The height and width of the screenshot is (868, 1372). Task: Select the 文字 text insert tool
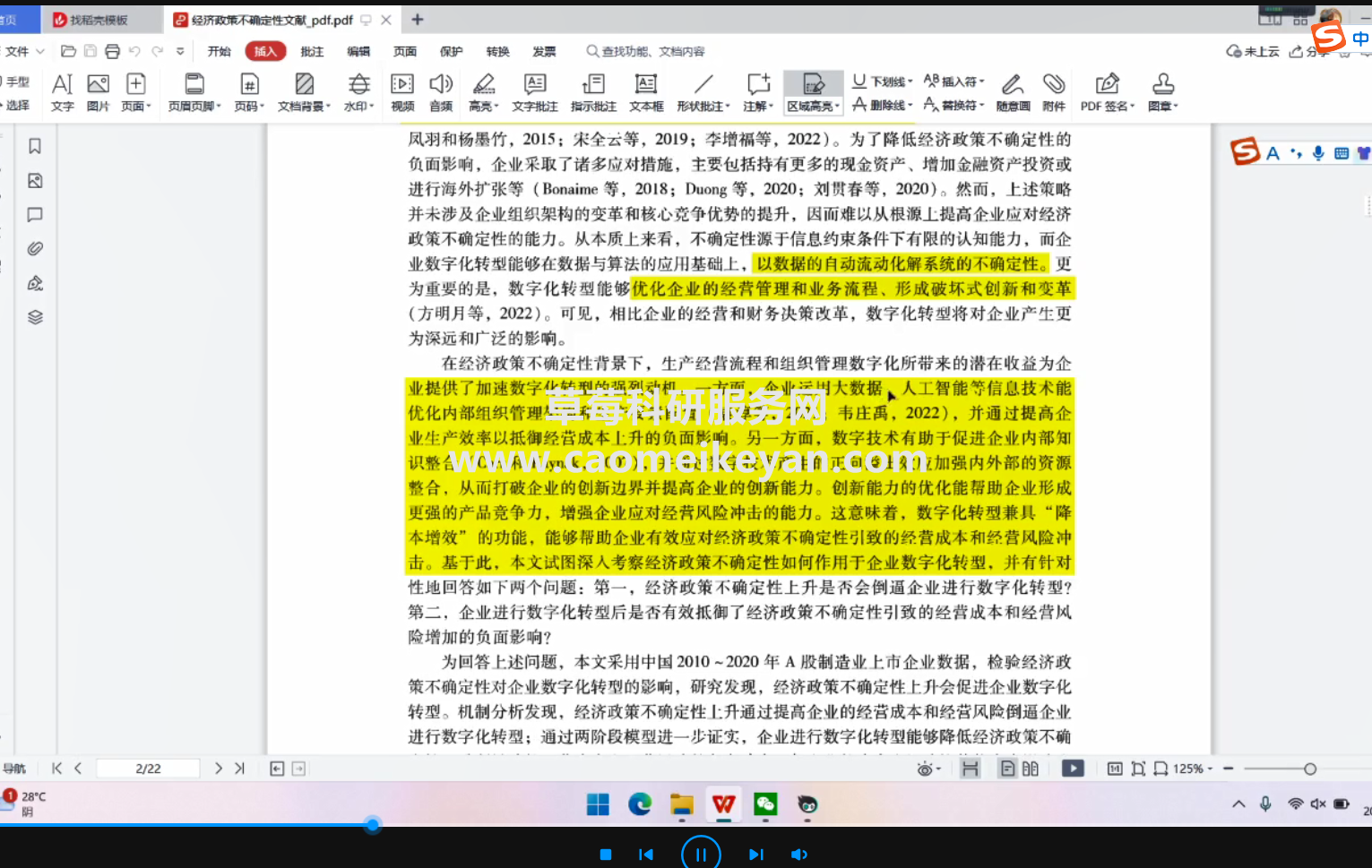(x=62, y=92)
